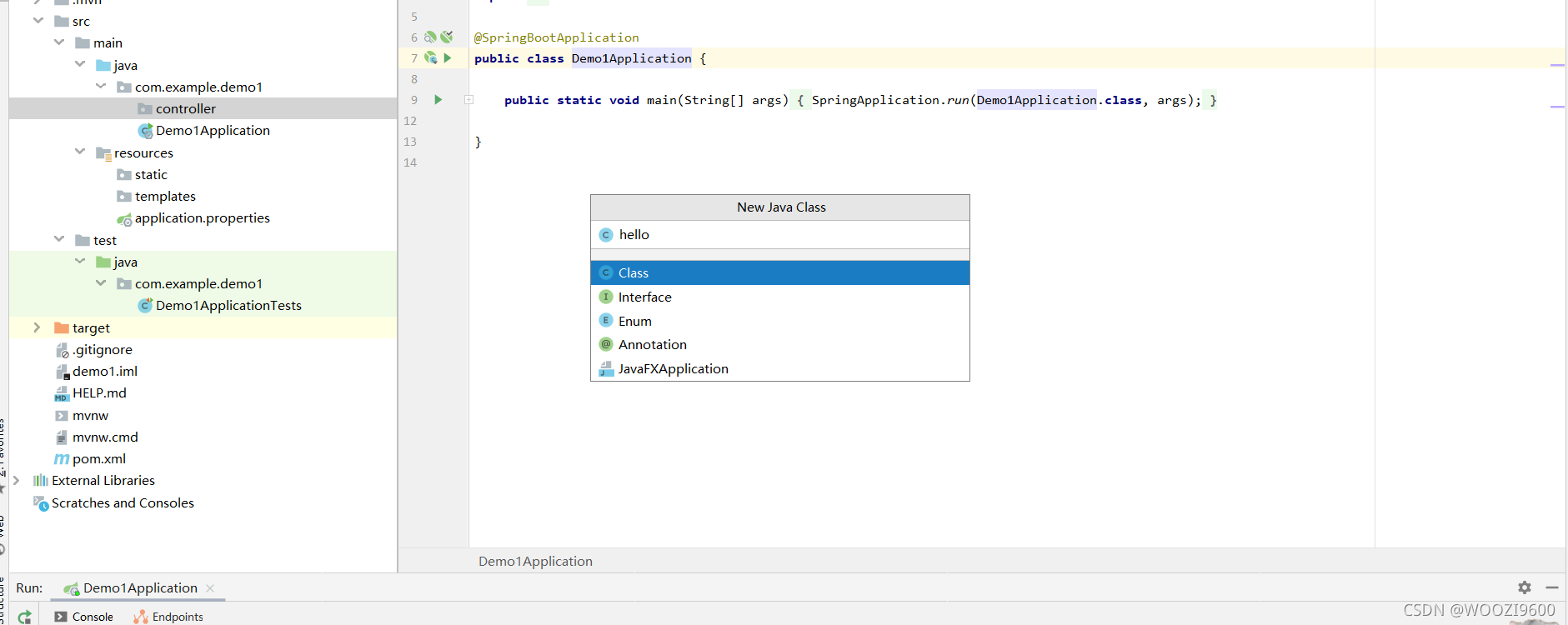Click the Spring navigation leaf icon on line 6
This screenshot has height=625, width=1568.
click(447, 37)
